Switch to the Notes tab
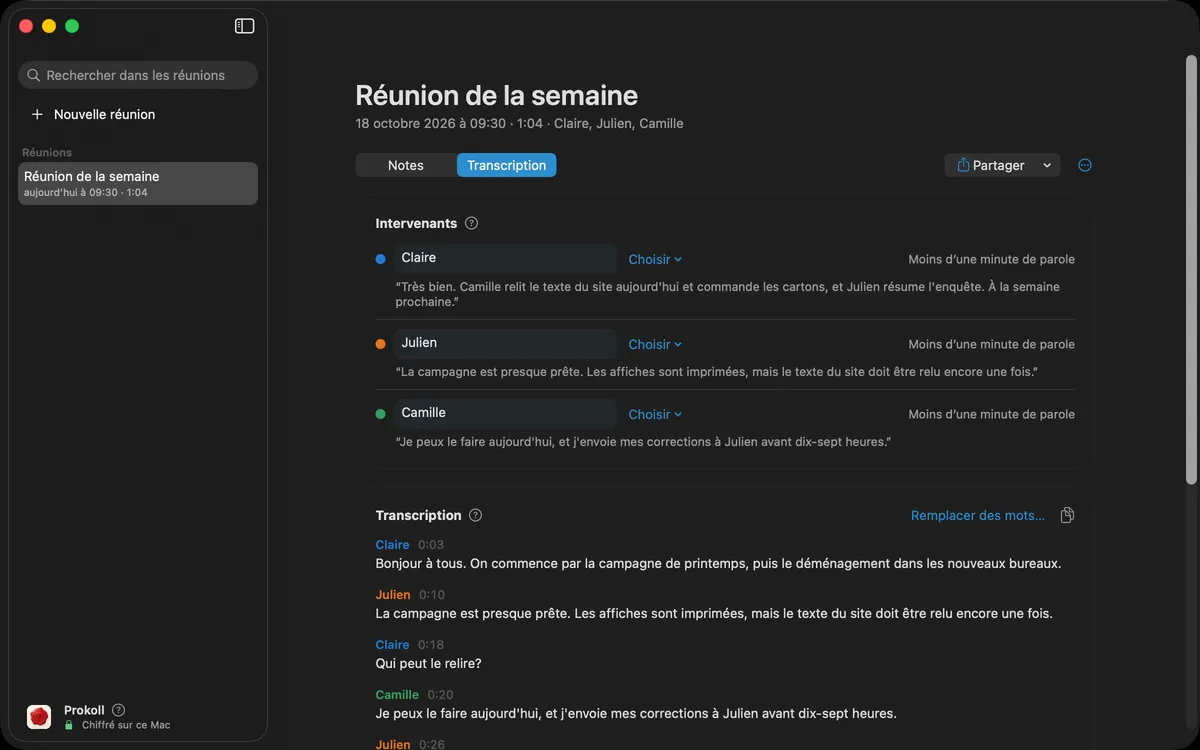The width and height of the screenshot is (1200, 750). pyautogui.click(x=406, y=165)
